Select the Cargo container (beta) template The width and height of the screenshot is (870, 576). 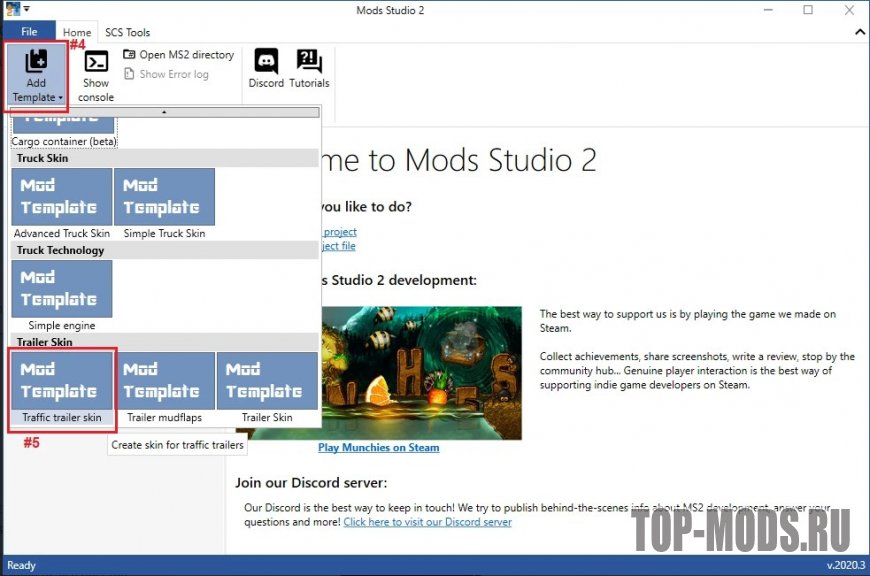[x=64, y=129]
